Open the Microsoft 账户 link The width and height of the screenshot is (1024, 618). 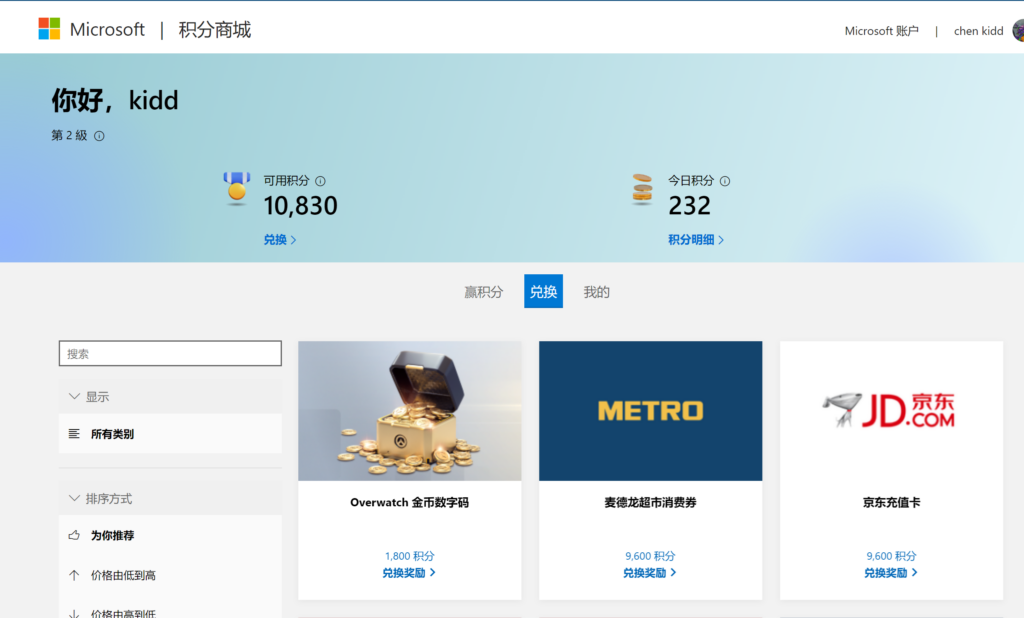pos(882,31)
